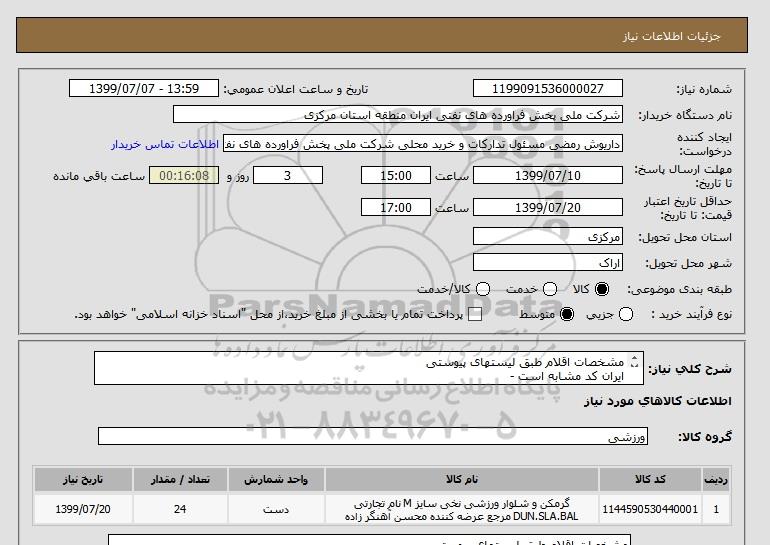770x545 pixels.
Task: Click the ایجاد کننده درخواست field
Action: [423, 143]
